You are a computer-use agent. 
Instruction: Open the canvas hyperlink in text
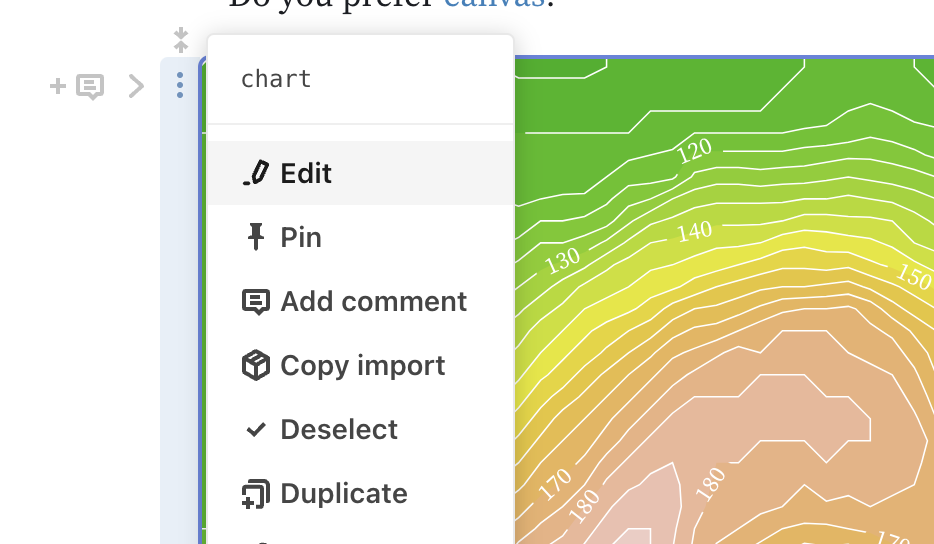click(494, 4)
